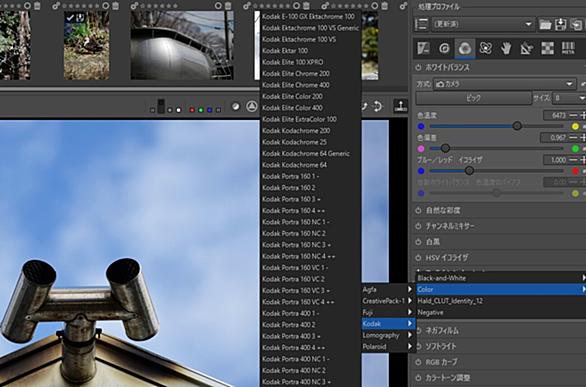The image size is (586, 387).
Task: Select the checkmarked leafy thumbnail
Action: (x=86, y=45)
